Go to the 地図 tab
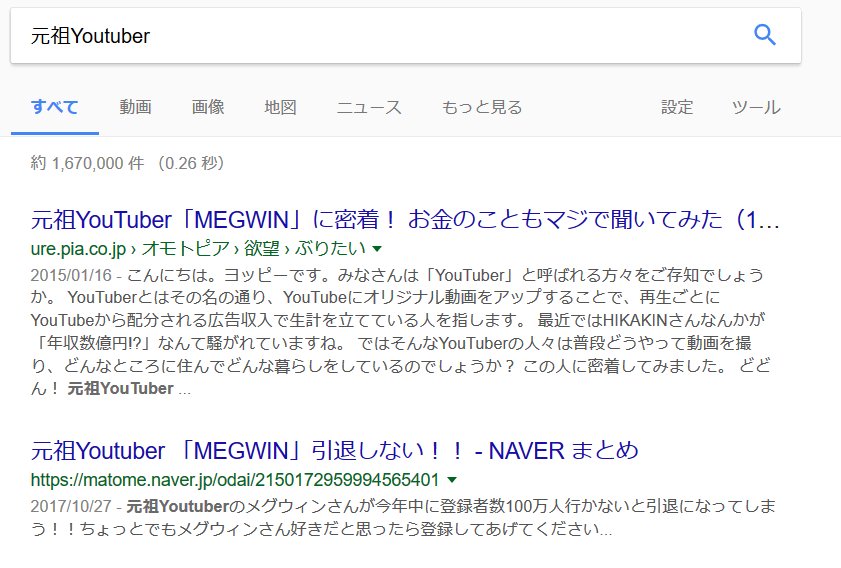The width and height of the screenshot is (841, 568). pyautogui.click(x=280, y=107)
